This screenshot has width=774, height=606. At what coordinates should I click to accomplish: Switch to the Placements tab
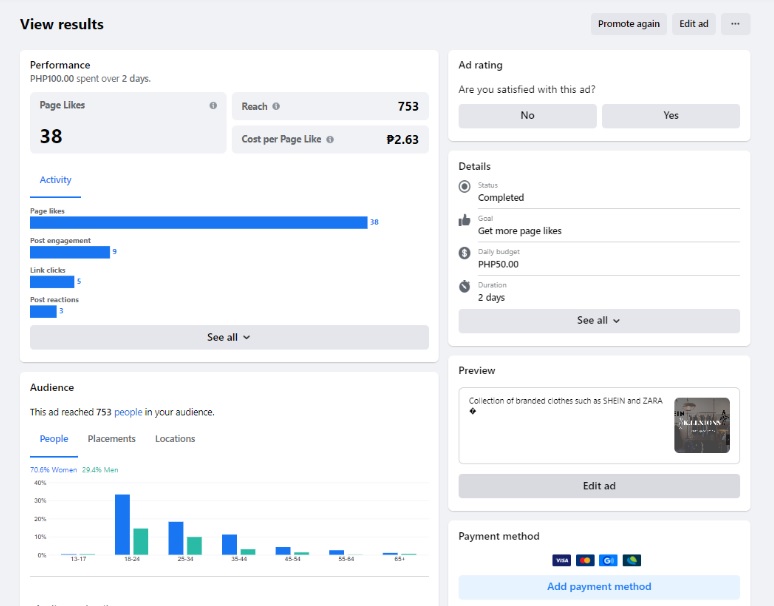[x=111, y=439]
